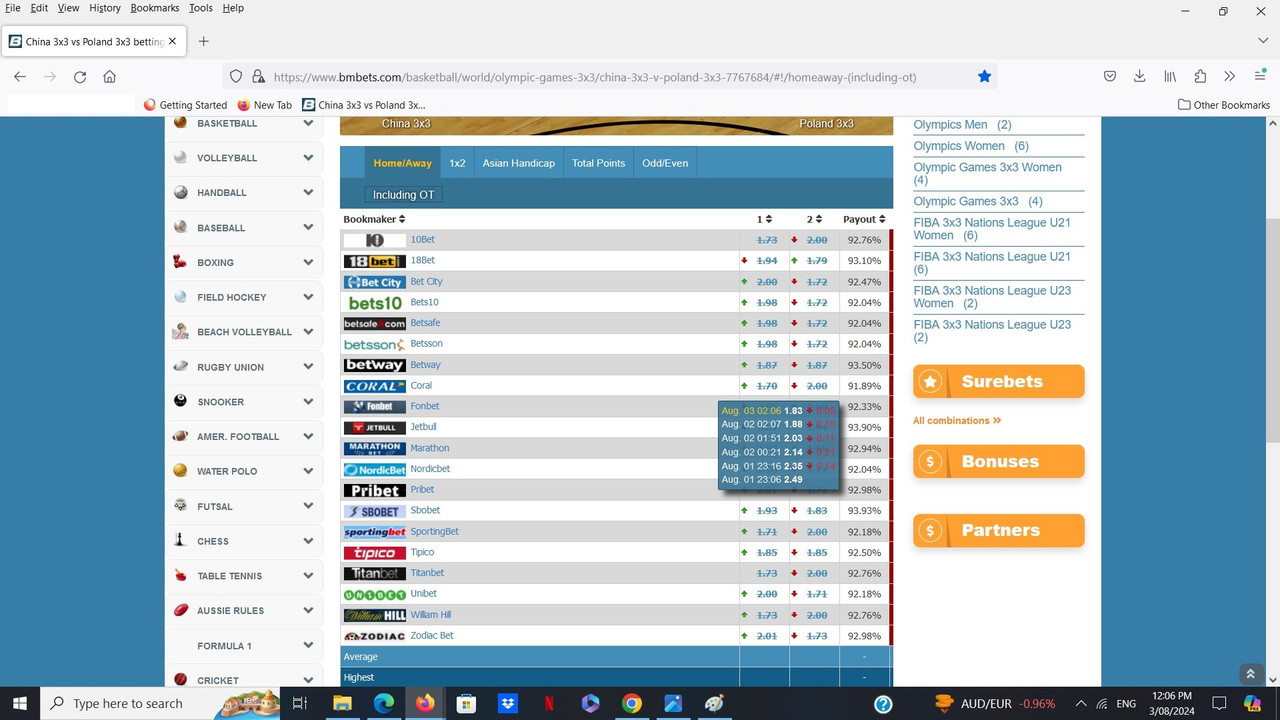Open the Downloads panel icon
The image size is (1280, 720).
pyautogui.click(x=1140, y=76)
